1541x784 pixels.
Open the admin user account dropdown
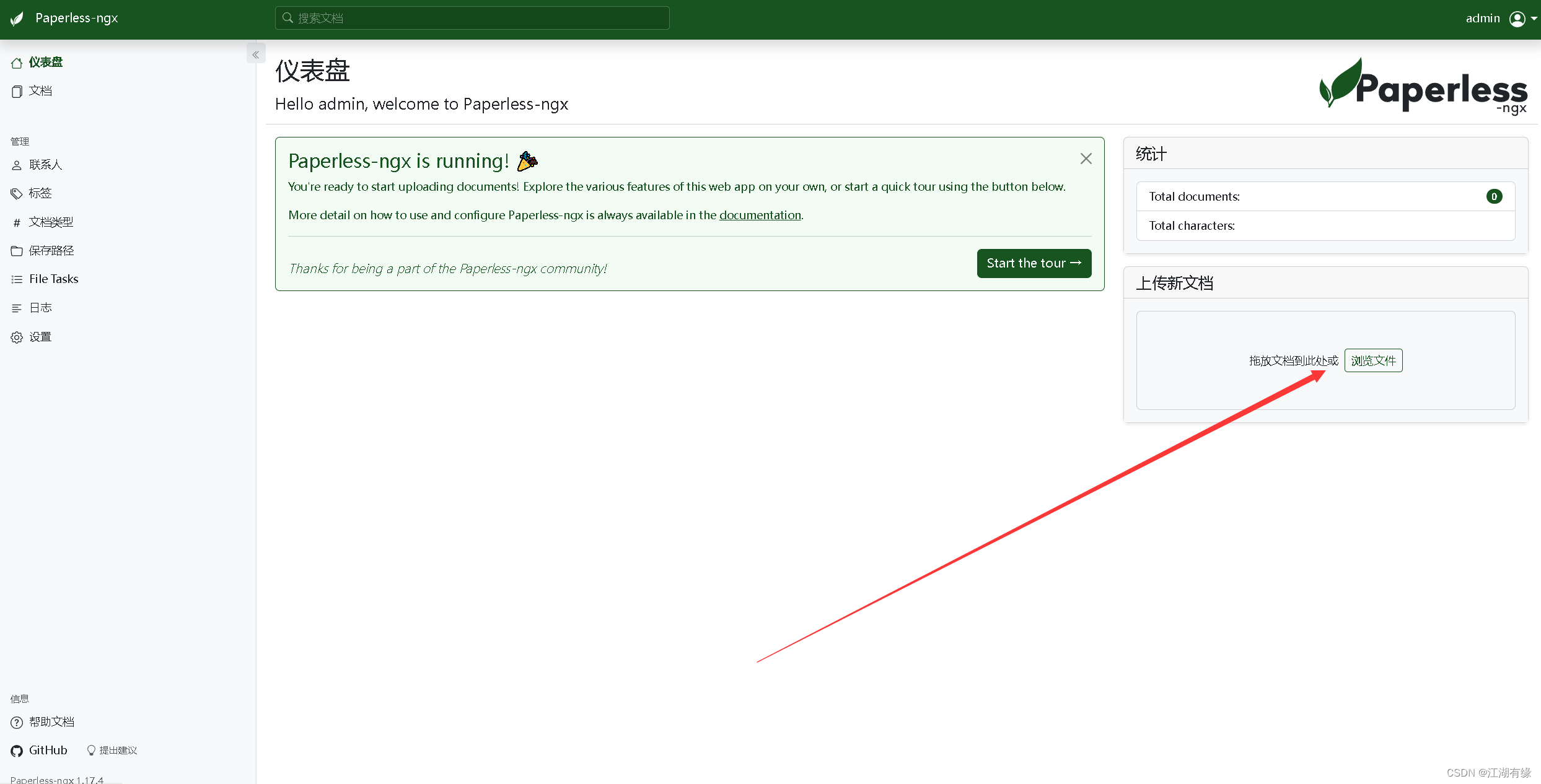(x=1517, y=19)
